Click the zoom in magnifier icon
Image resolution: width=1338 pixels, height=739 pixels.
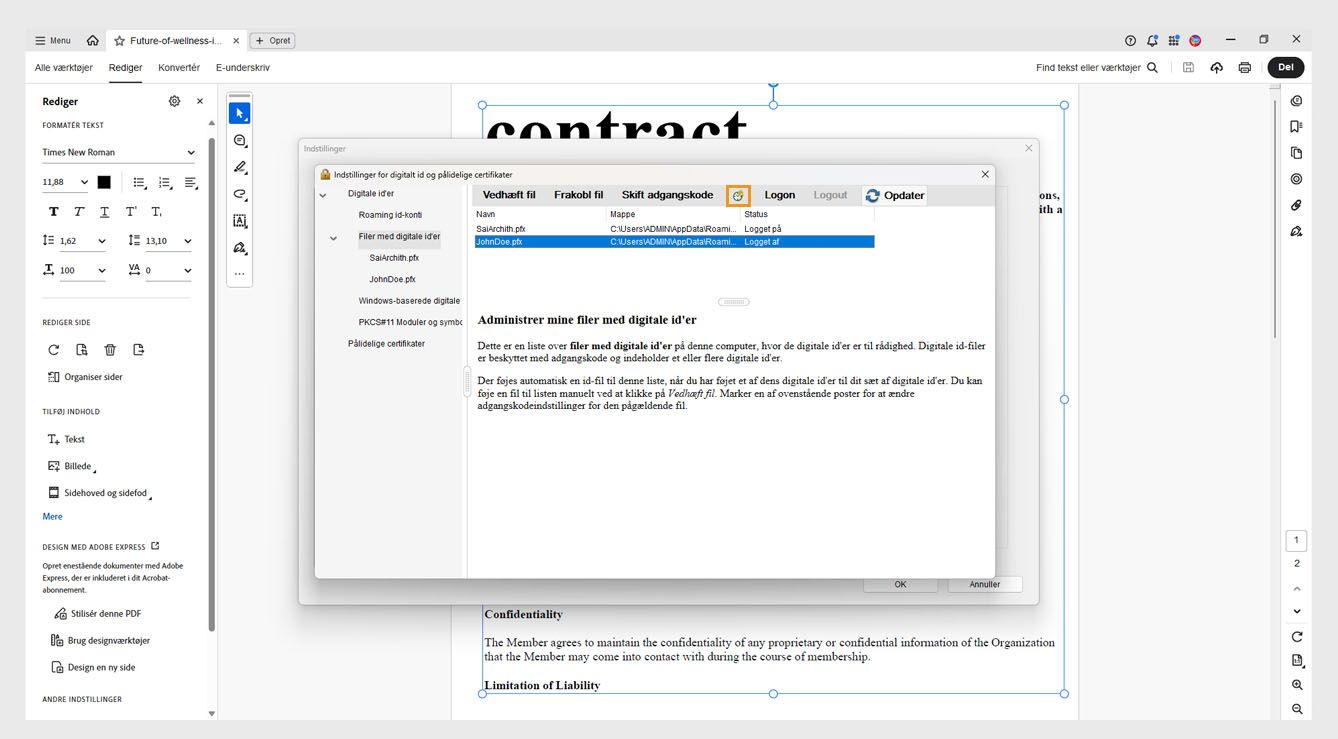click(1297, 685)
